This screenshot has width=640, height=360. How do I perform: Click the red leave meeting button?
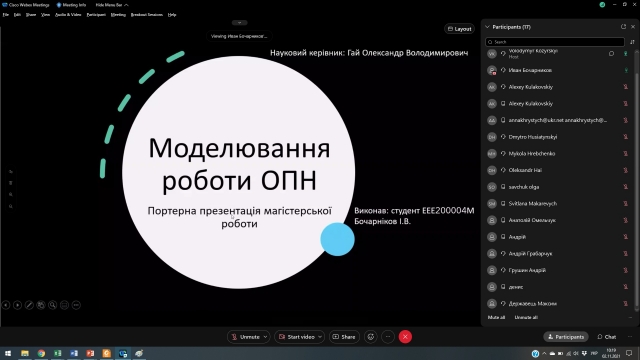coord(405,337)
